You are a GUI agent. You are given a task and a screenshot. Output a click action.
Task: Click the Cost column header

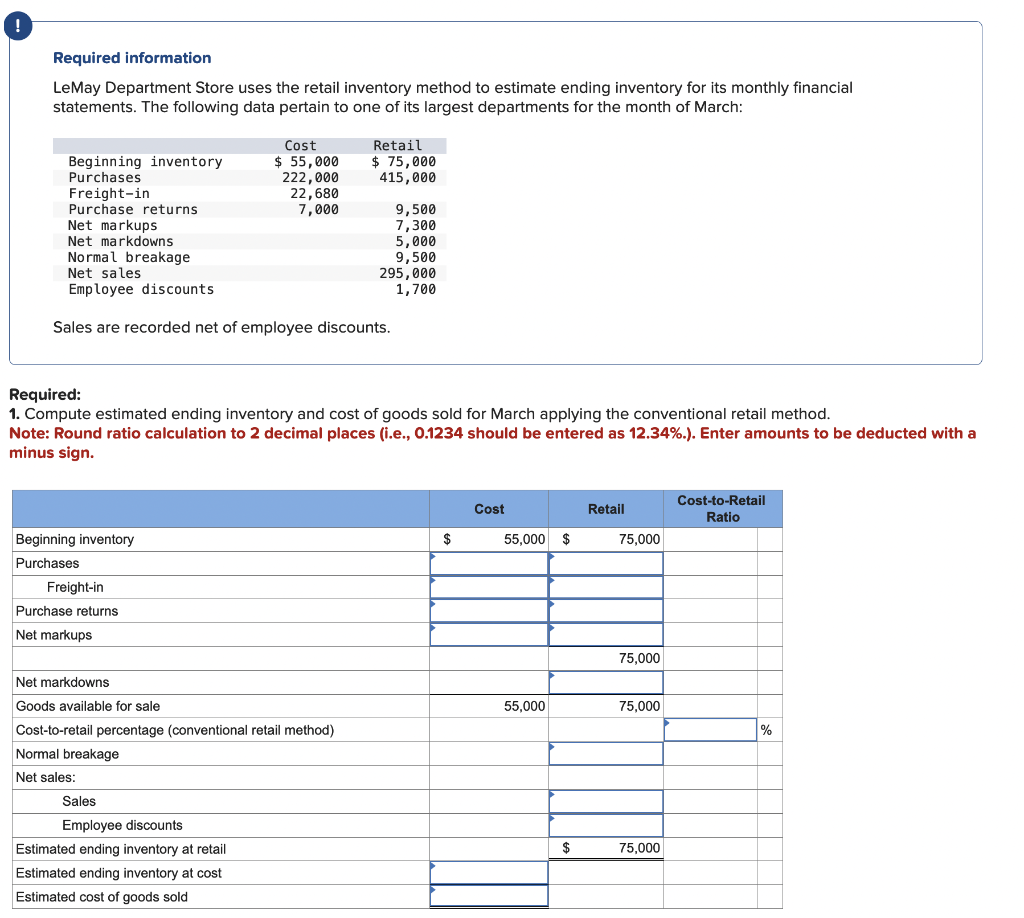(x=488, y=509)
